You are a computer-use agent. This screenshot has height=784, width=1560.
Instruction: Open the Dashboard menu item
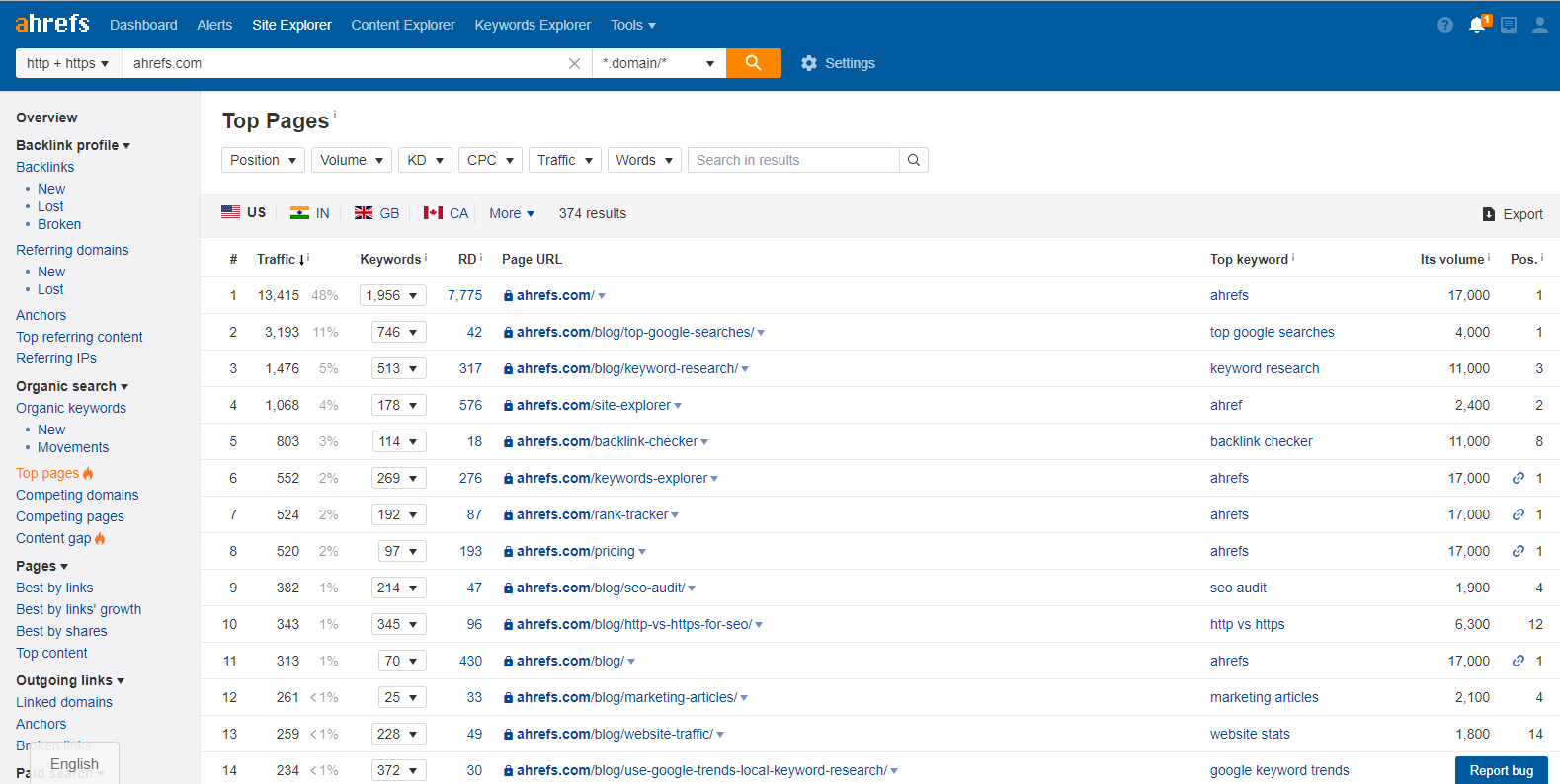pyautogui.click(x=143, y=25)
